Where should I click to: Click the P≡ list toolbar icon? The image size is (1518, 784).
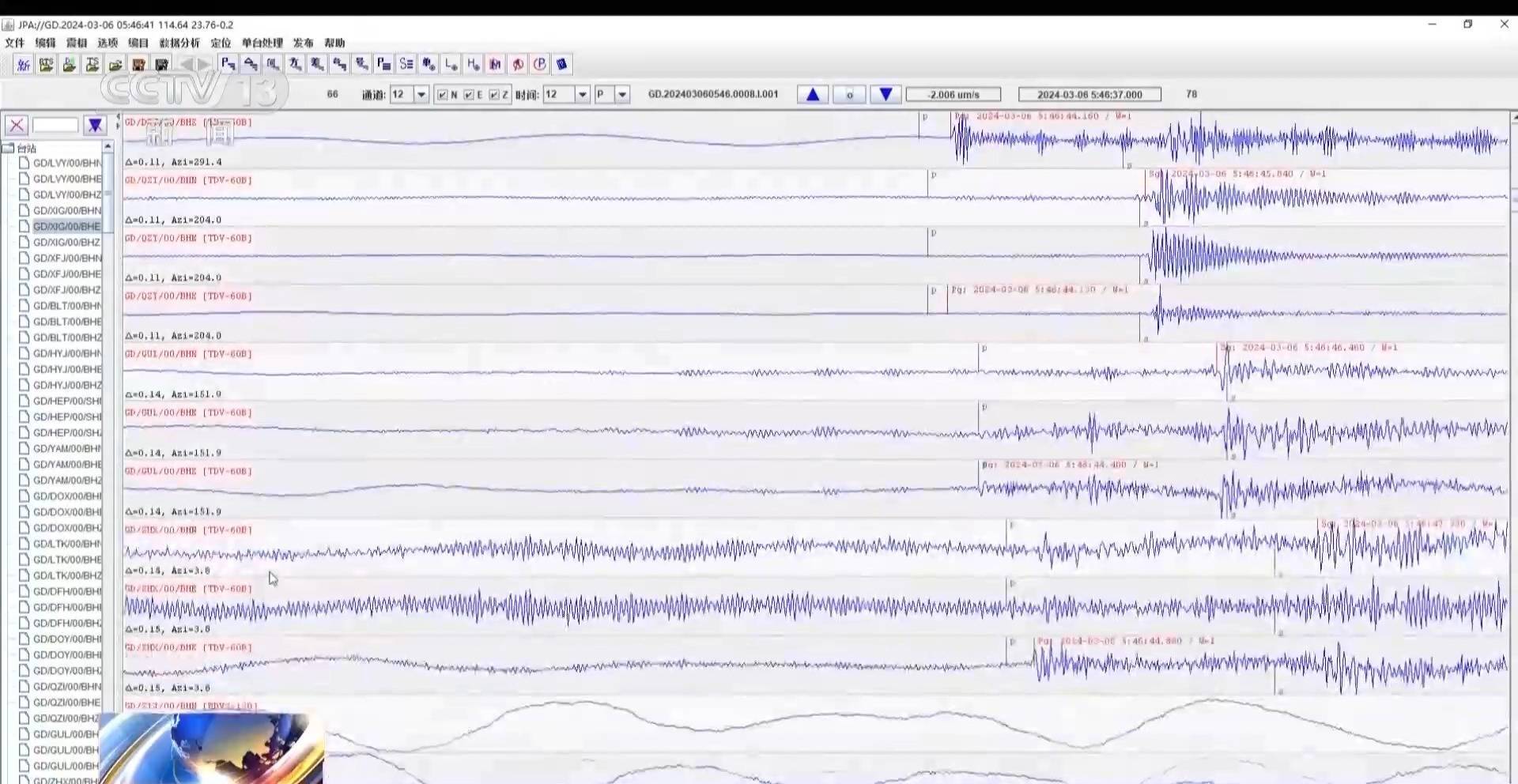point(384,64)
